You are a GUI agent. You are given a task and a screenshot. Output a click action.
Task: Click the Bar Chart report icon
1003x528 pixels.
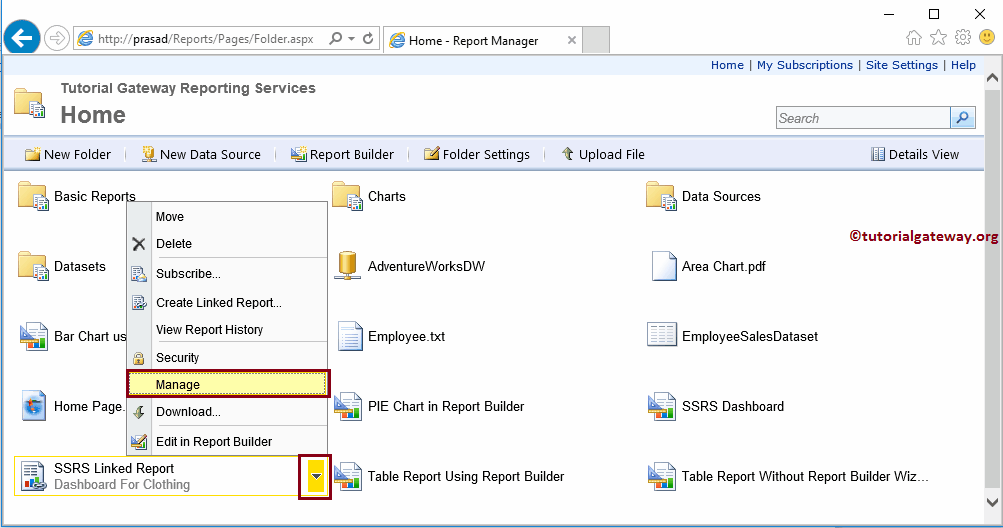33,337
